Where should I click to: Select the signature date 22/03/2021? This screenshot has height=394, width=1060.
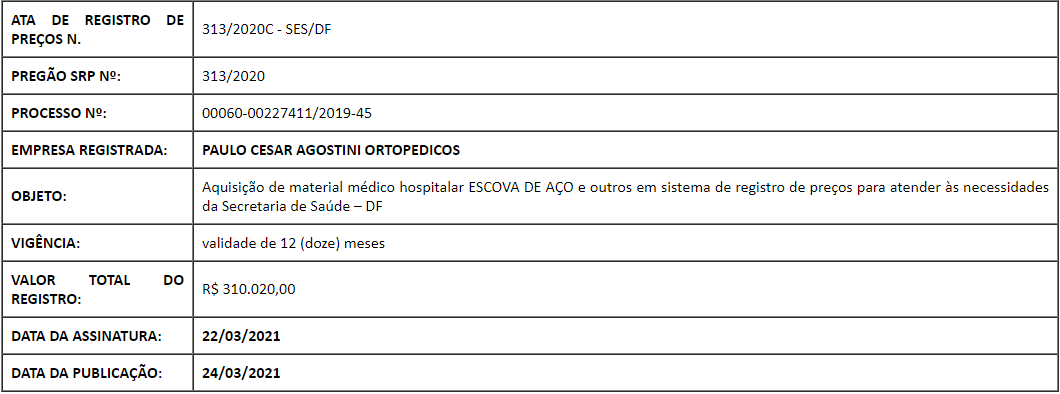[241, 336]
